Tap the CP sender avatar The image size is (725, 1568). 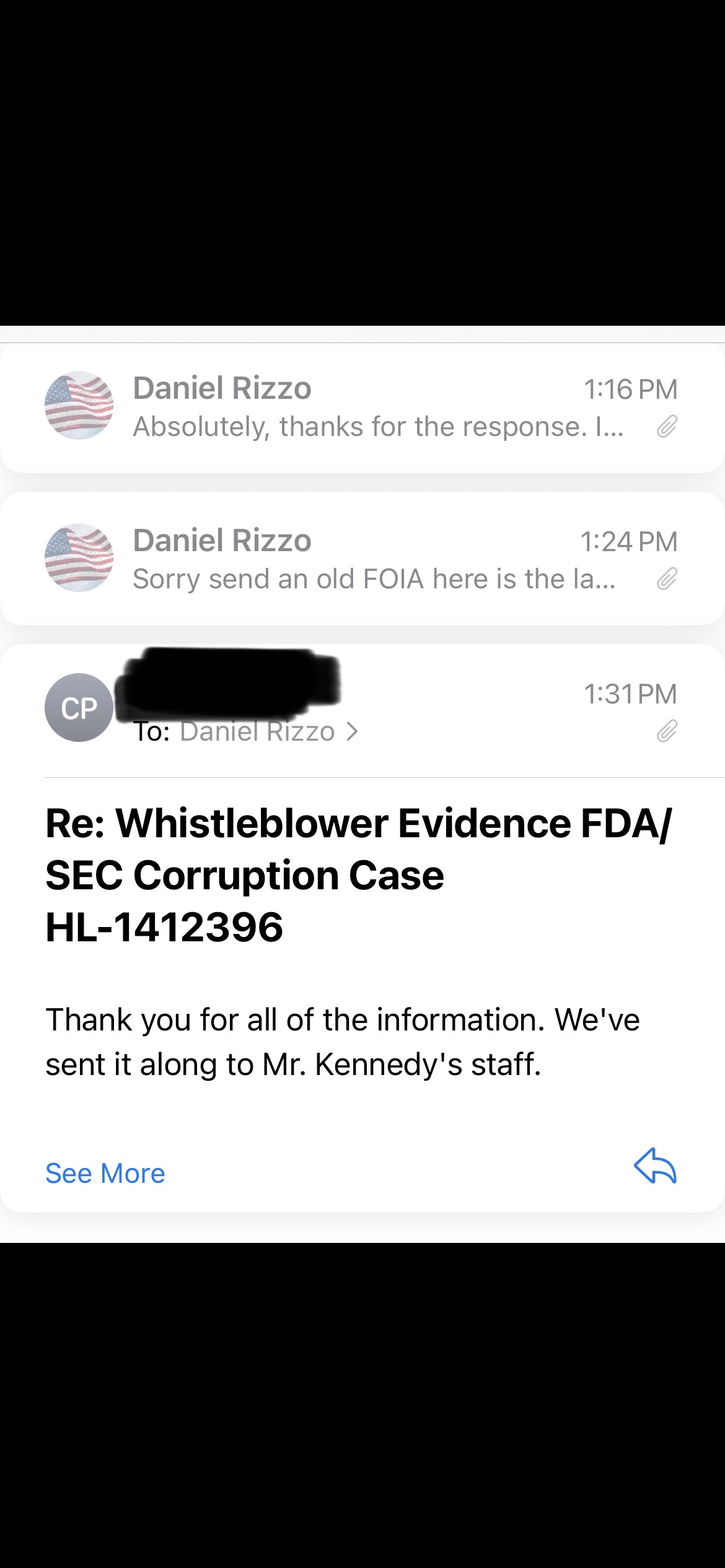pos(79,707)
